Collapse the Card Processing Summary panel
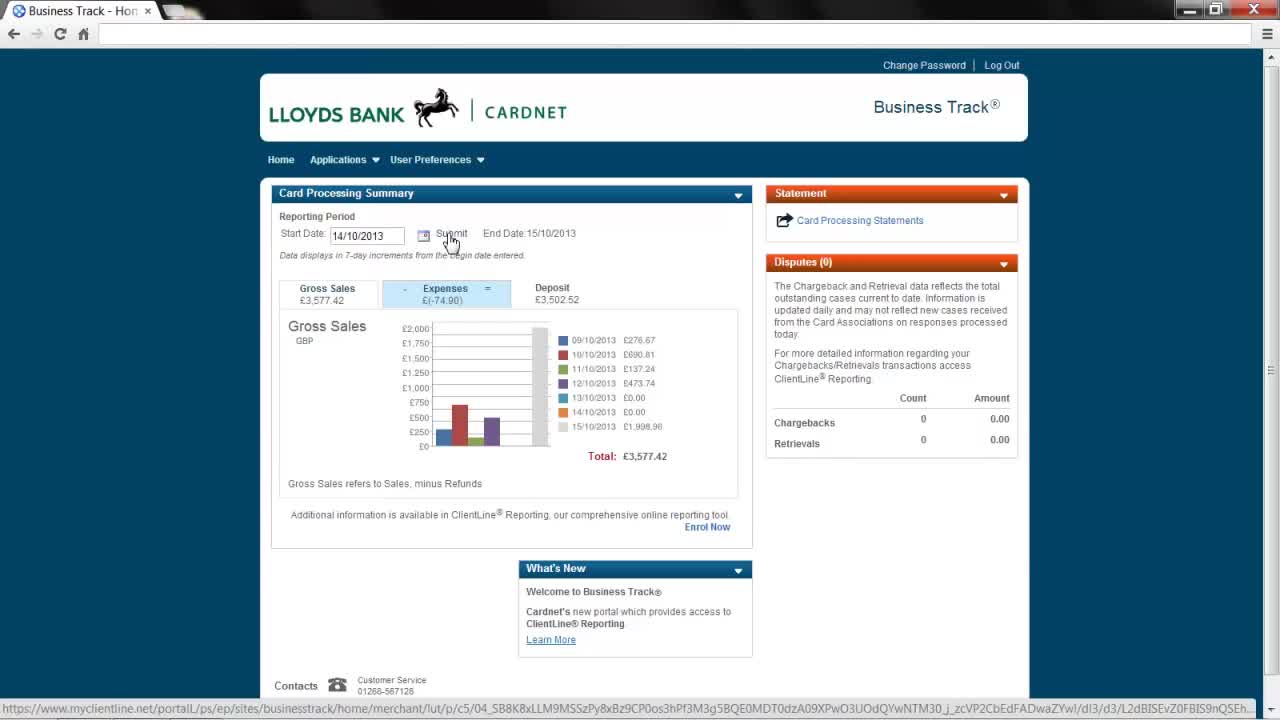Image resolution: width=1280 pixels, height=720 pixels. [x=738, y=195]
